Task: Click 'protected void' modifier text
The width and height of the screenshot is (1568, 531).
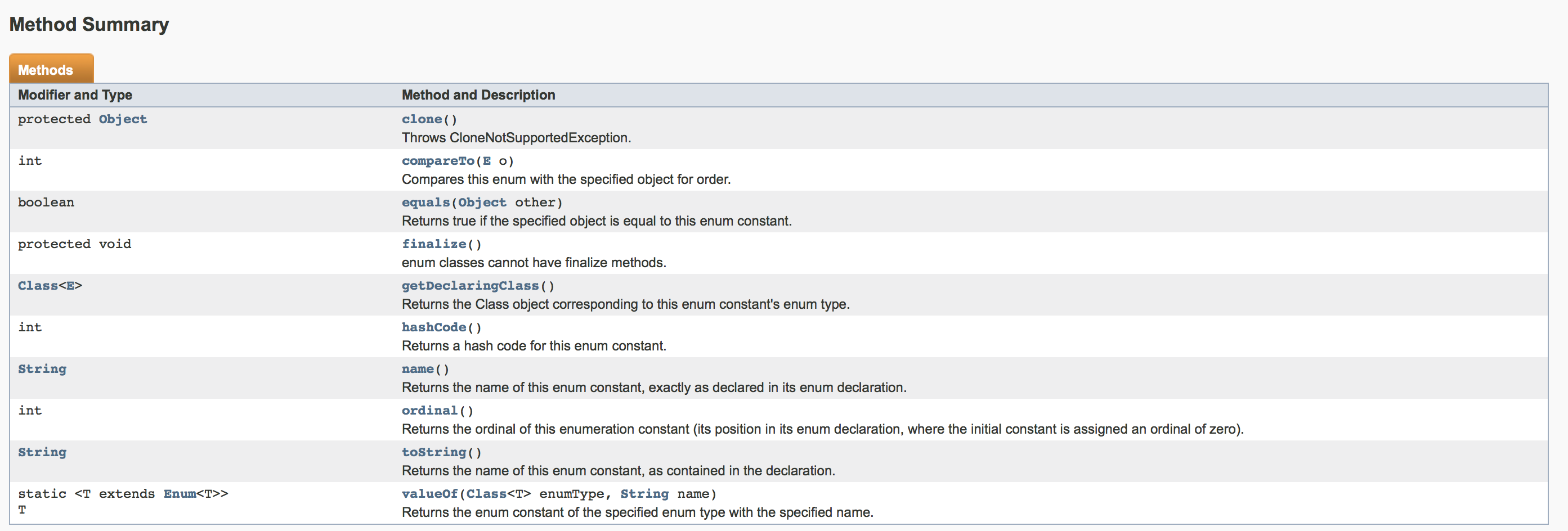Action: click(74, 244)
